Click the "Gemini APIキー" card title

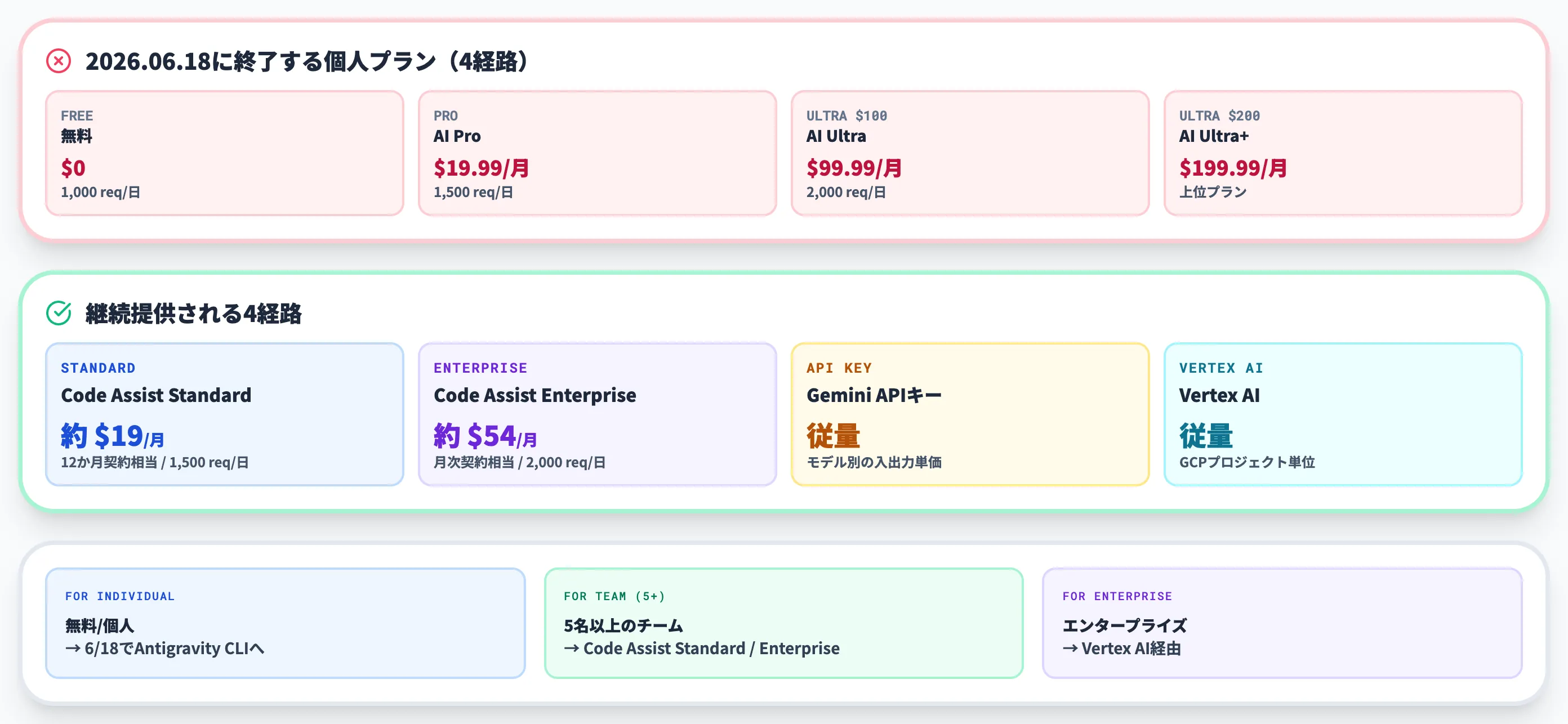tap(874, 395)
